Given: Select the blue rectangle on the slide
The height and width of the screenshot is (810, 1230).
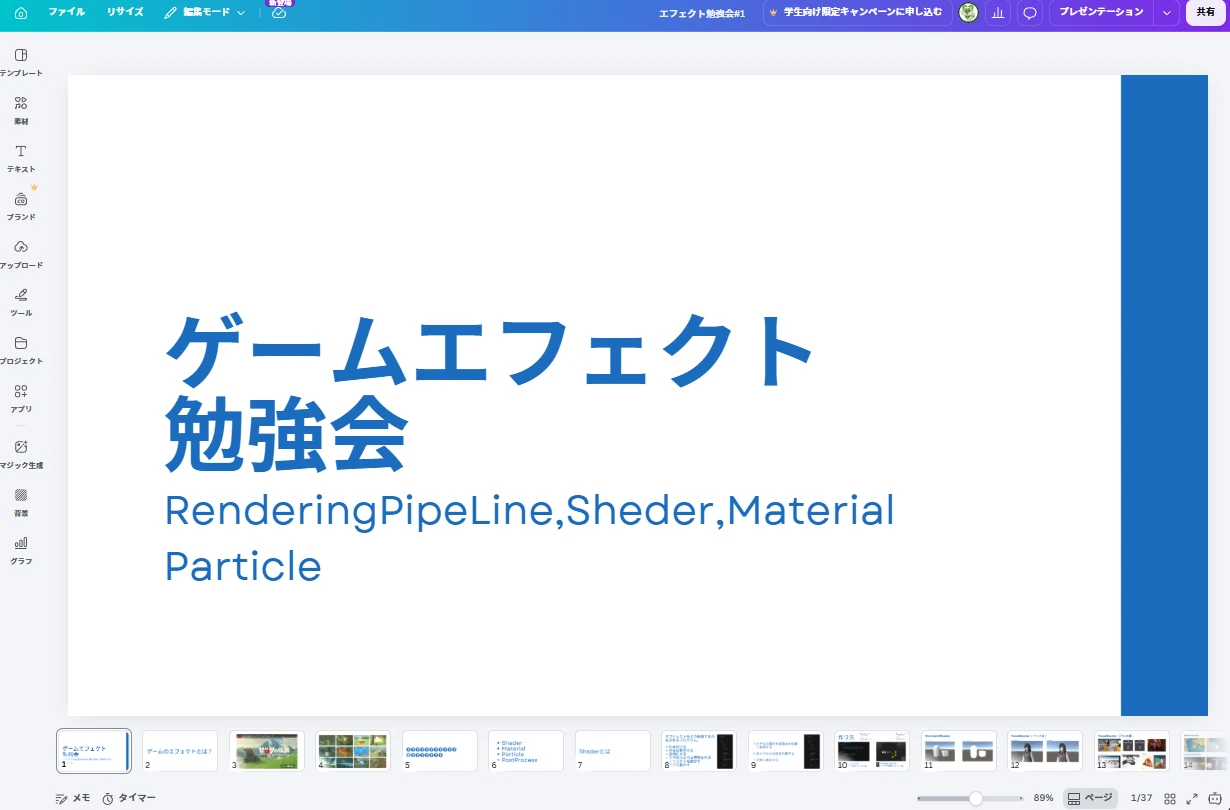Looking at the screenshot, I should 1164,395.
